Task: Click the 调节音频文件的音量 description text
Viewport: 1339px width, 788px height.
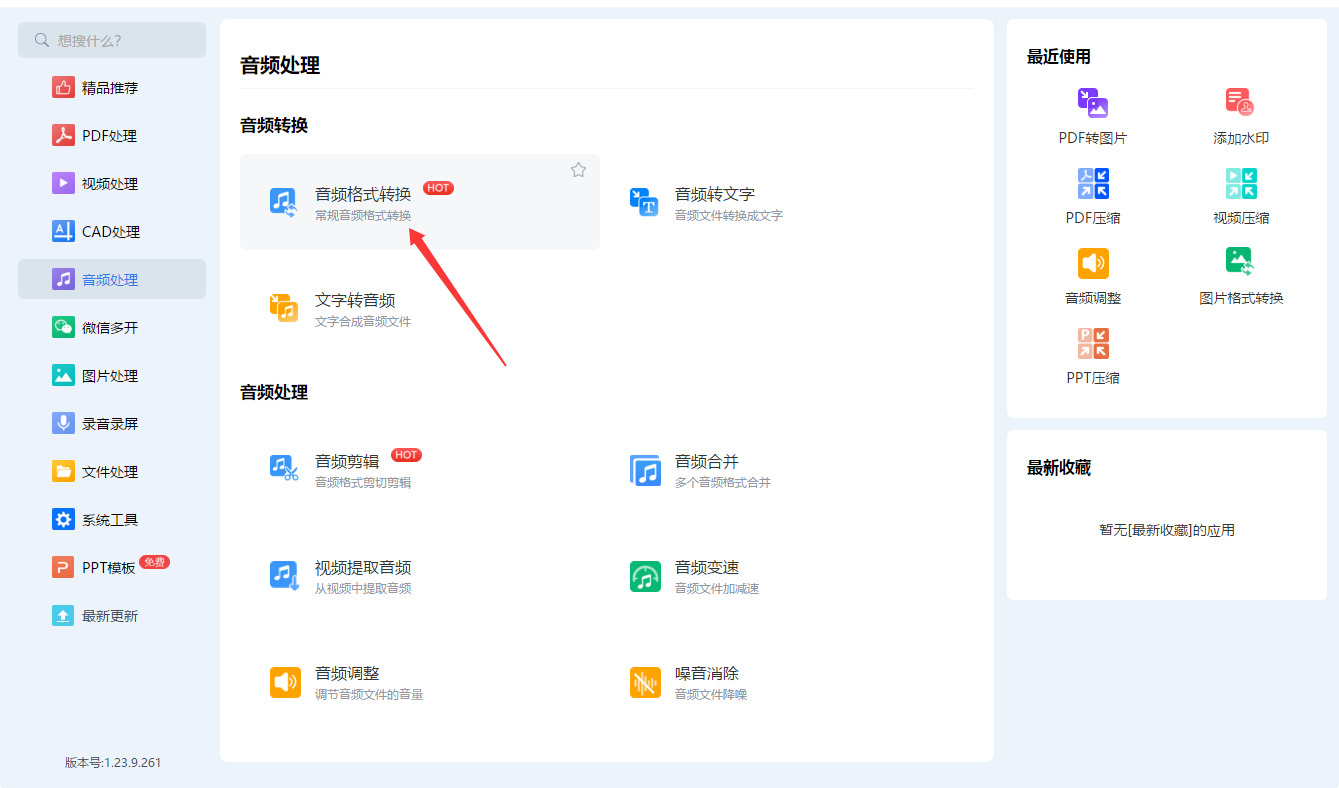Action: click(369, 694)
